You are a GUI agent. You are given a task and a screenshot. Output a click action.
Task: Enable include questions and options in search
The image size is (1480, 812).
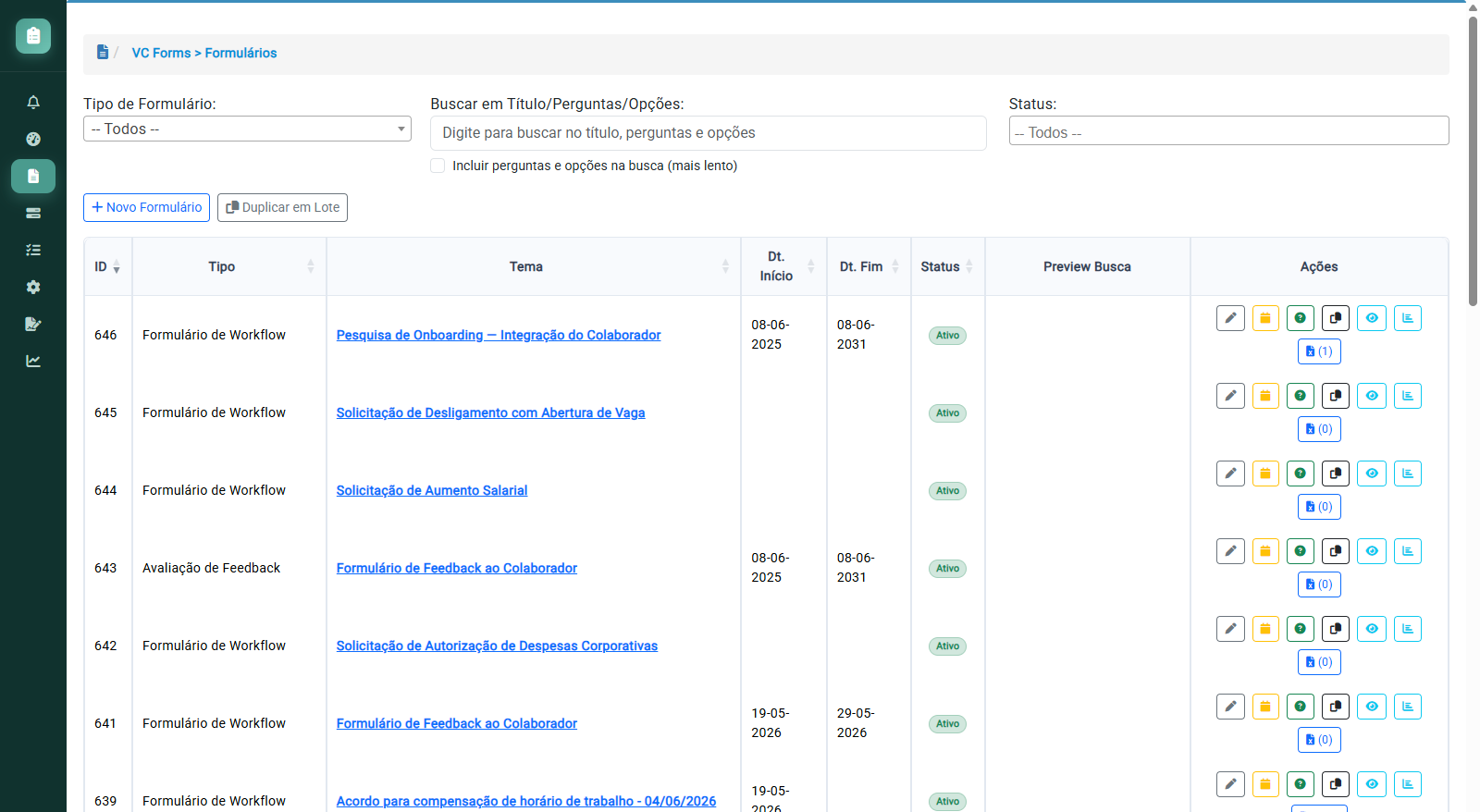pyautogui.click(x=438, y=166)
